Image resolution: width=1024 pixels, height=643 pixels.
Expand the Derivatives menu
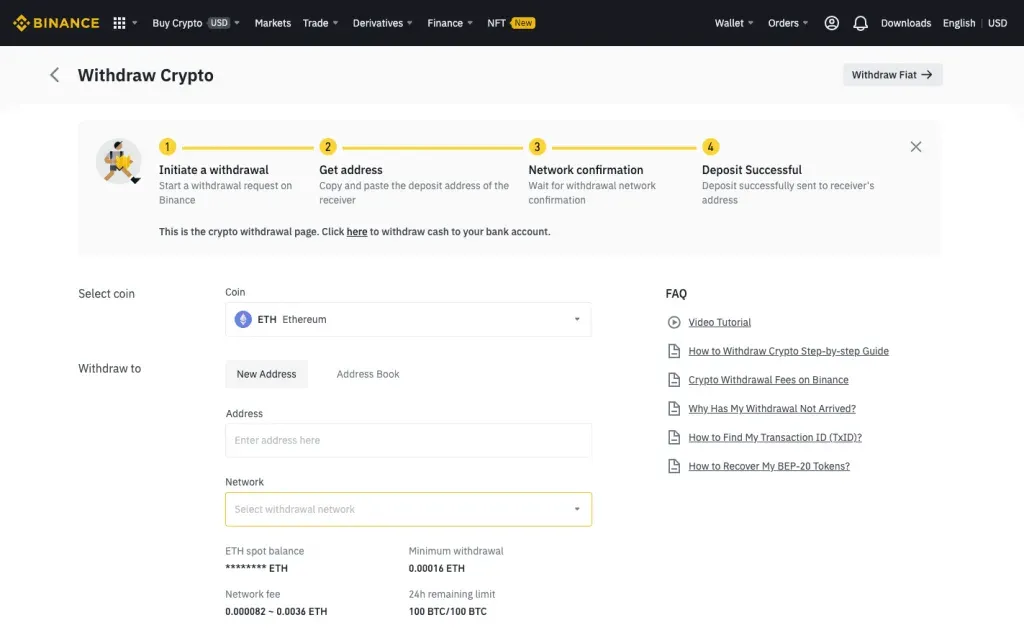pos(383,23)
